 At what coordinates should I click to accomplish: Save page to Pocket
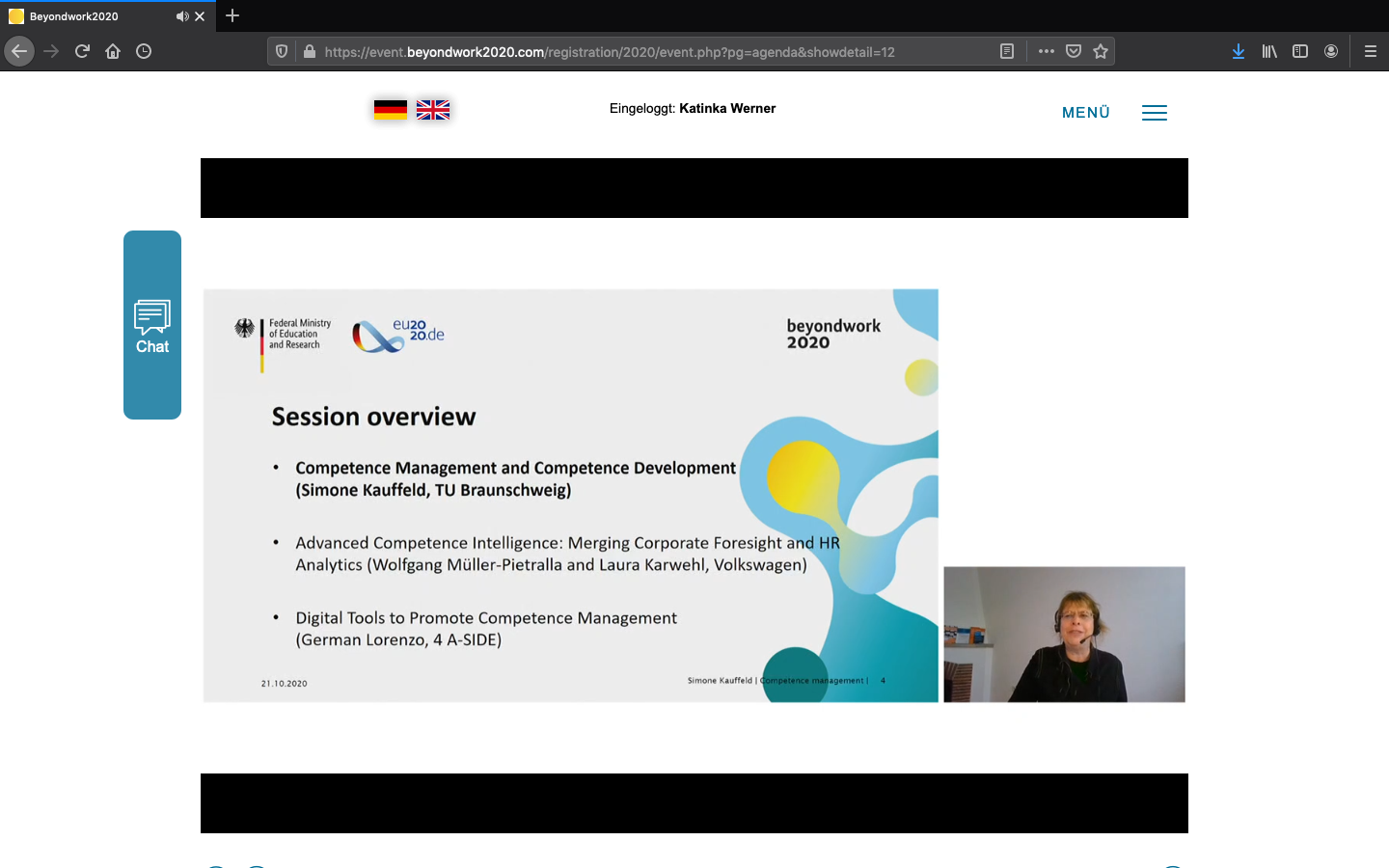(x=1074, y=51)
